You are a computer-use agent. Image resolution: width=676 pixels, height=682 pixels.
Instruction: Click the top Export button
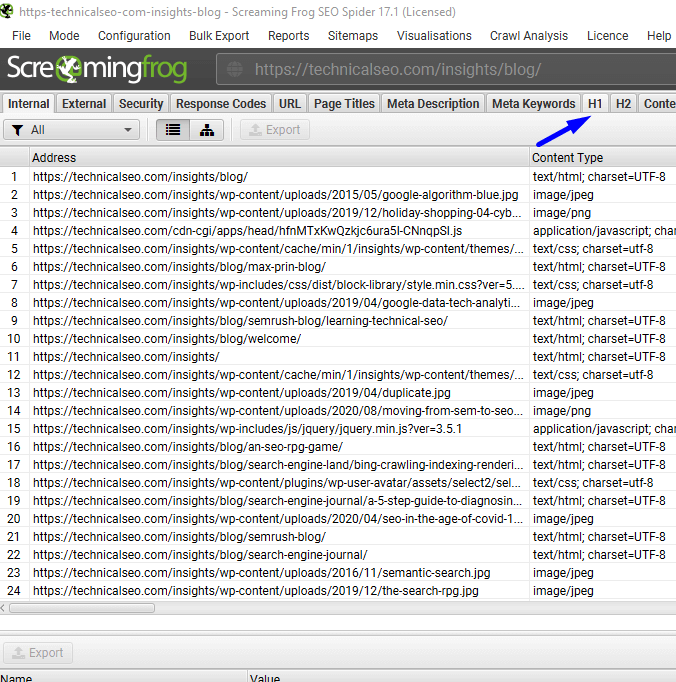tap(275, 130)
